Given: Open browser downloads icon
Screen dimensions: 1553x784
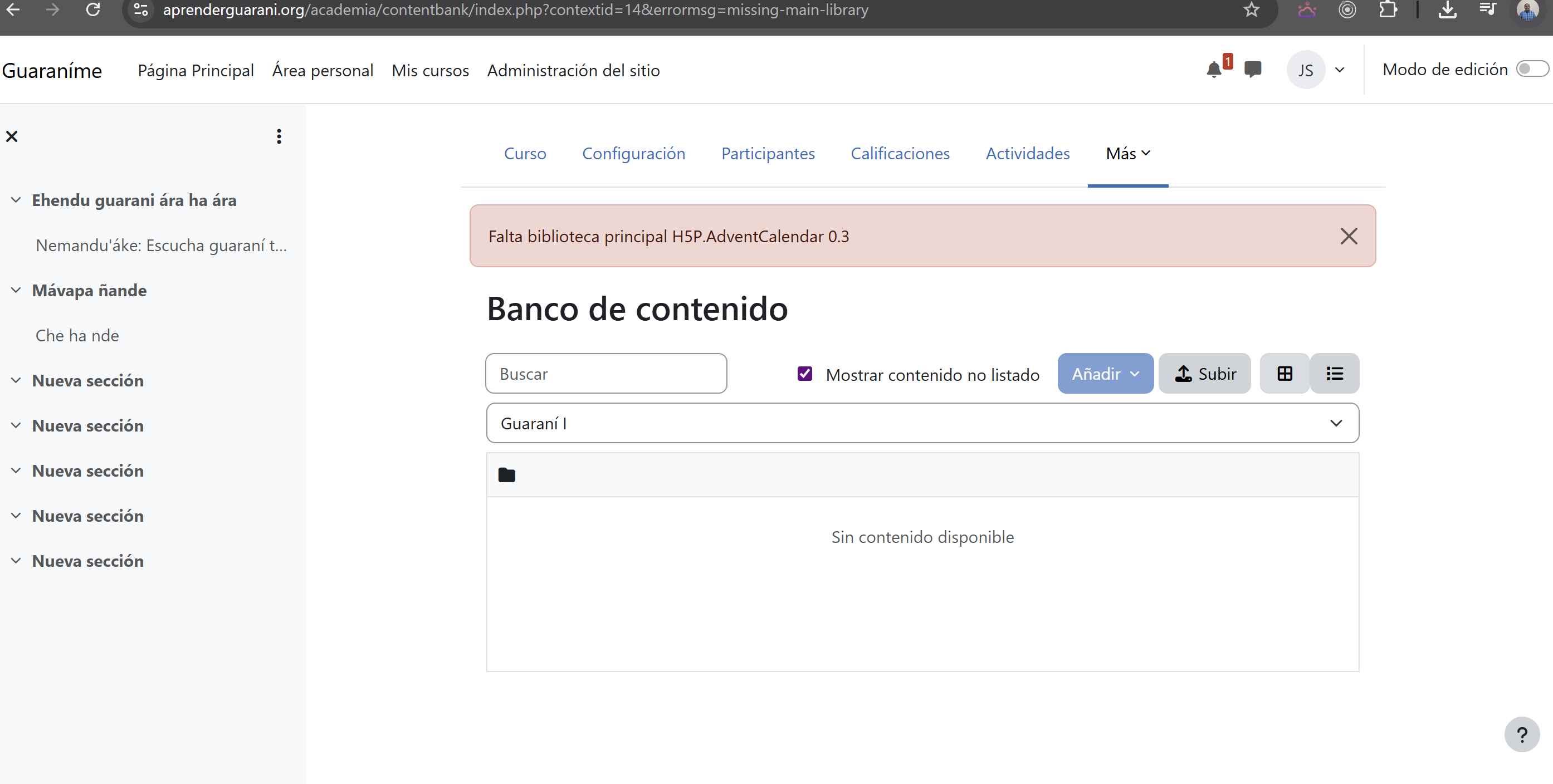Looking at the screenshot, I should (x=1448, y=9).
